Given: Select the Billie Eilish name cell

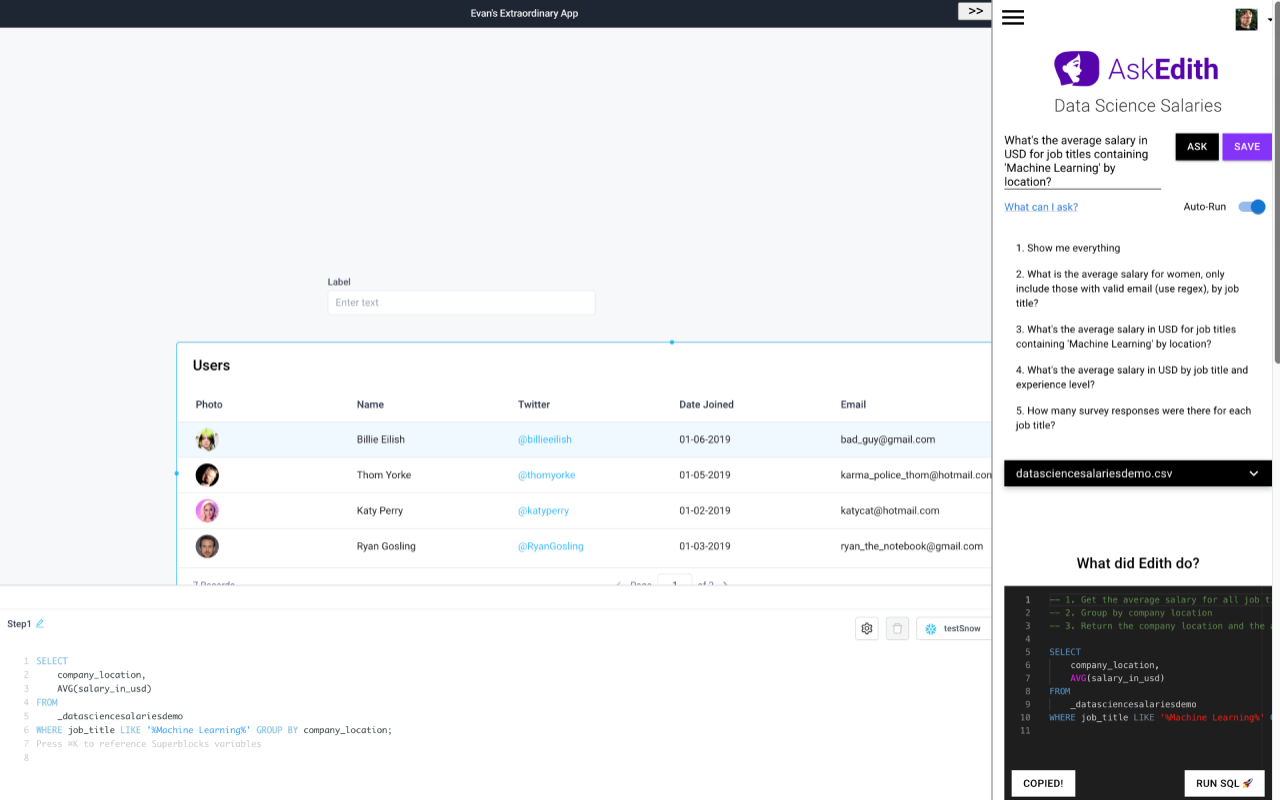Looking at the screenshot, I should tap(381, 439).
